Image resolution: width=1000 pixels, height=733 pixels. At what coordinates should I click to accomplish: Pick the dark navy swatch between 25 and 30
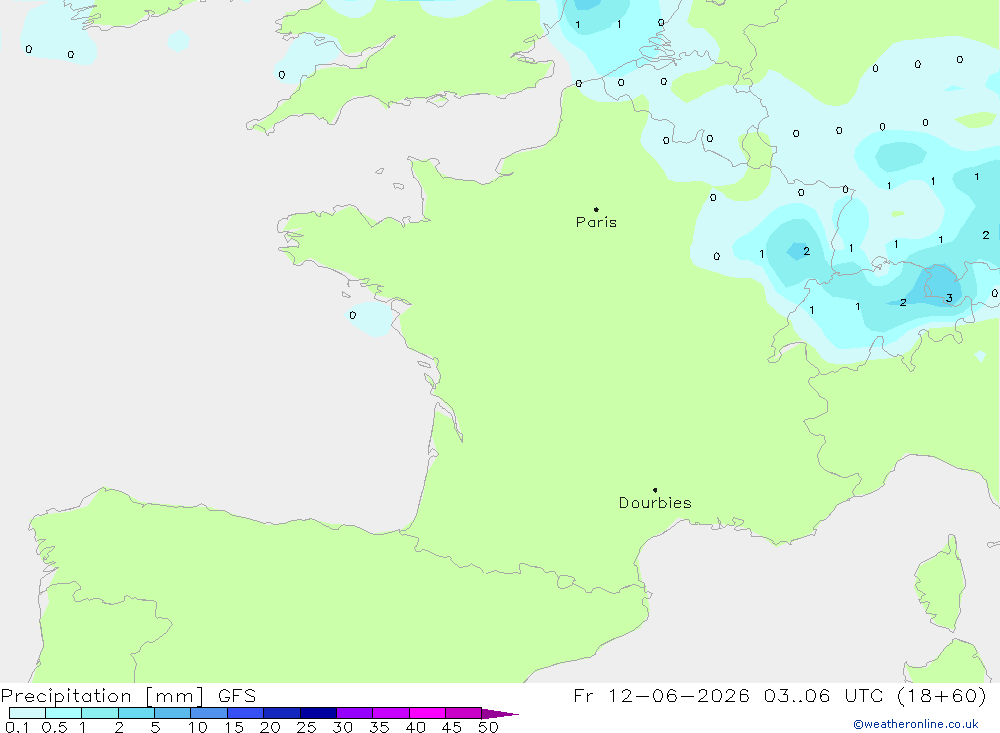point(318,713)
